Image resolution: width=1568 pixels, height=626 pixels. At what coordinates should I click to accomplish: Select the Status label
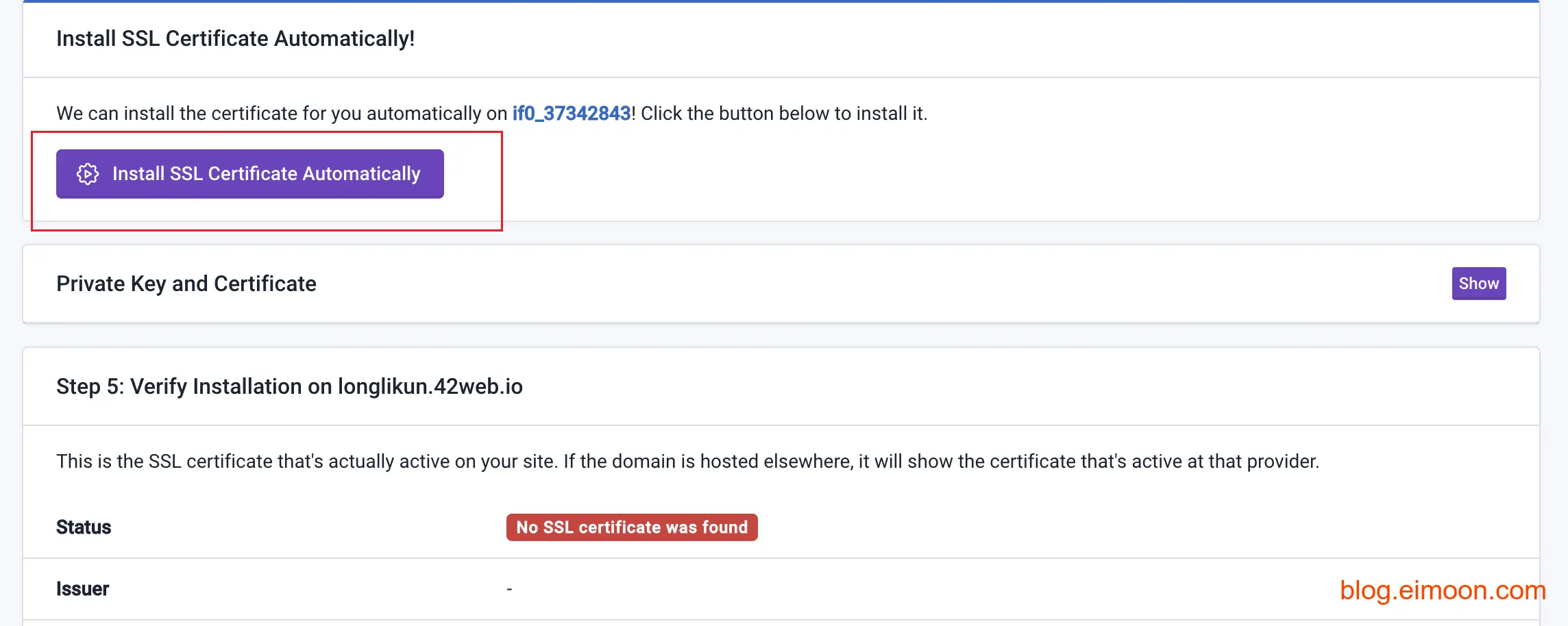coord(84,527)
